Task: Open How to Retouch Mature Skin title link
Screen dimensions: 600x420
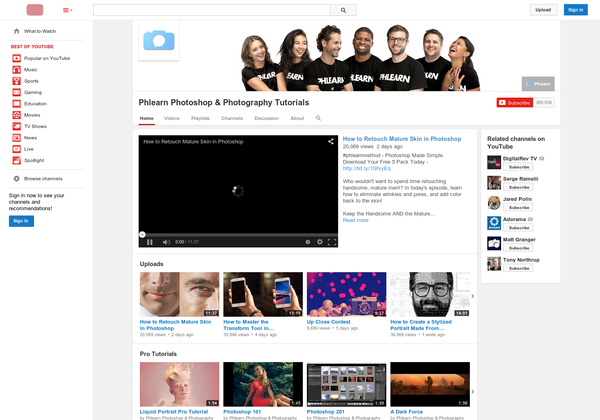Action: tap(402, 139)
